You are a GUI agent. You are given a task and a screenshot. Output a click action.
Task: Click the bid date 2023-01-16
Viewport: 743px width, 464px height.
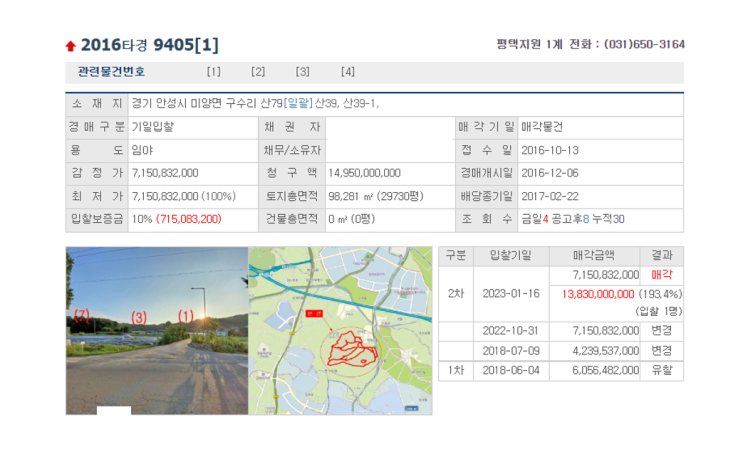click(511, 294)
